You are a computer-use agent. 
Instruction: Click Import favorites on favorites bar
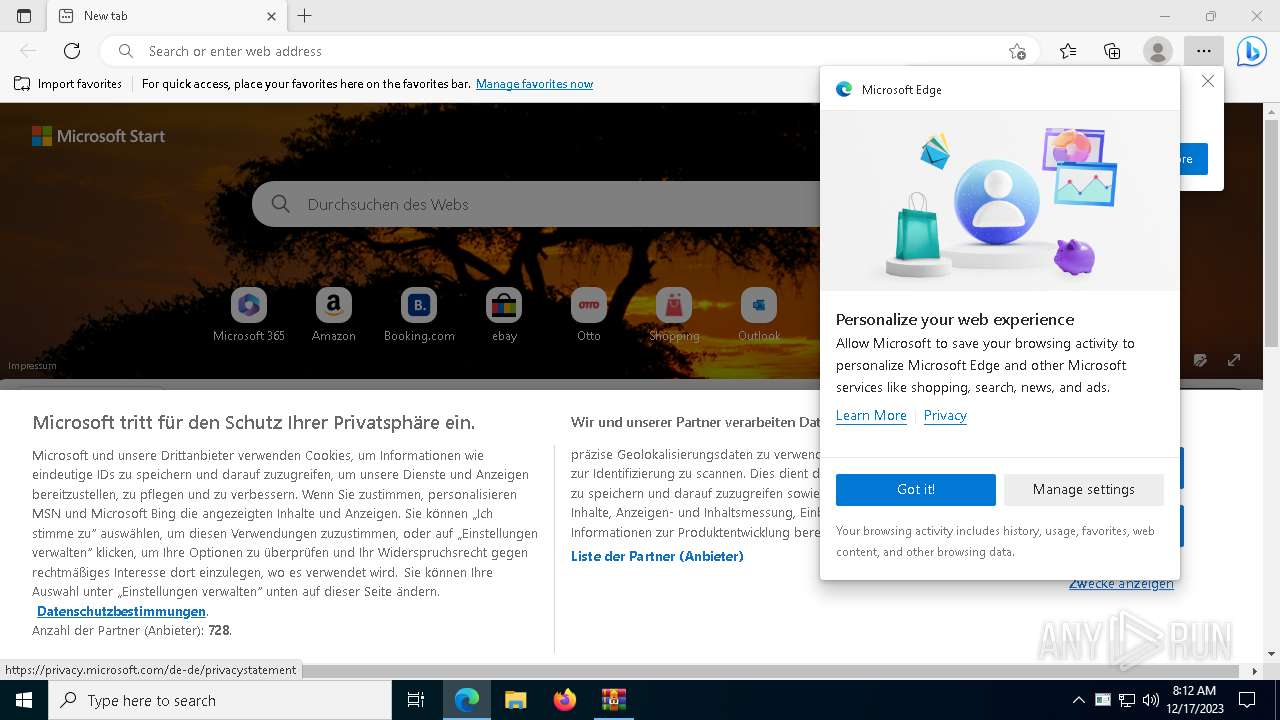point(68,84)
